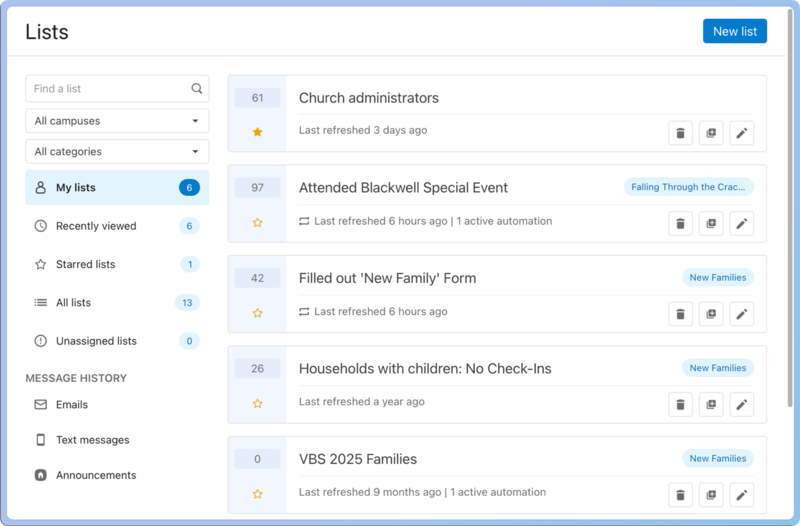800x526 pixels.
Task: Delete the Church administrators list
Action: pyautogui.click(x=680, y=133)
